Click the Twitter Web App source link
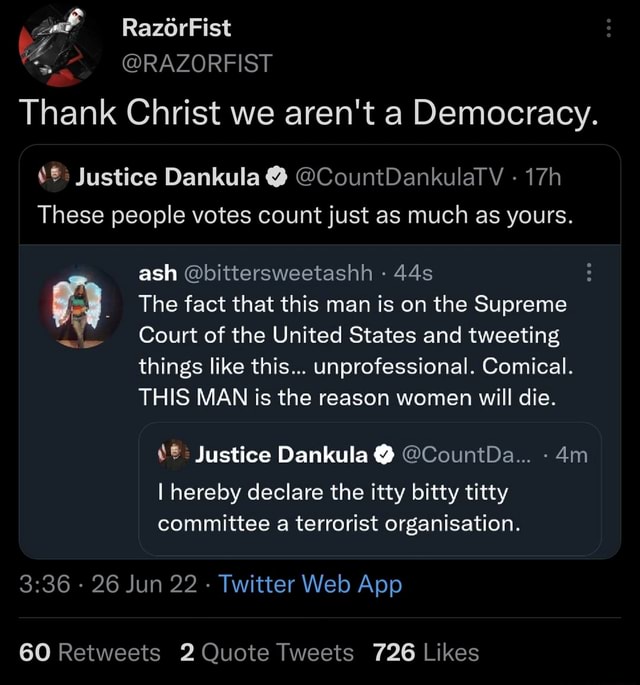This screenshot has width=640, height=685. click(310, 585)
